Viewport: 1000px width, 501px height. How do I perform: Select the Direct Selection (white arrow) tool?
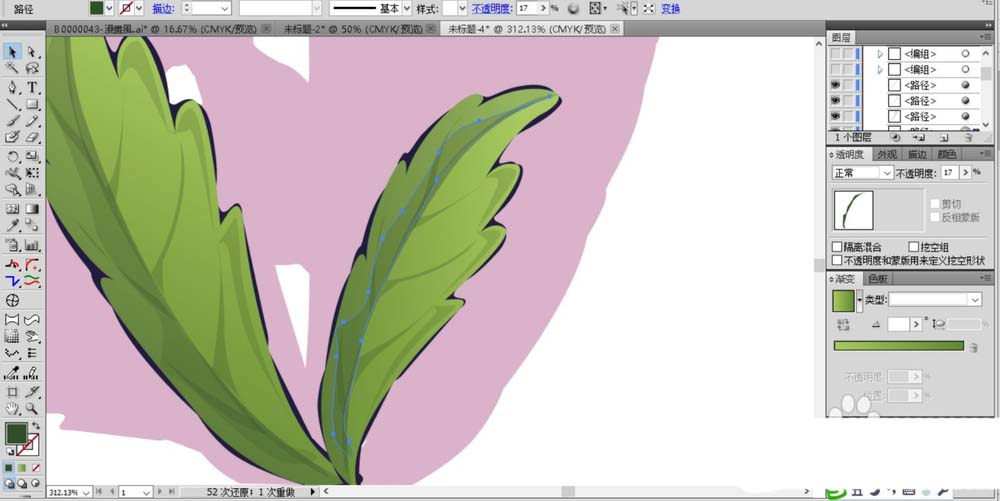[31, 52]
